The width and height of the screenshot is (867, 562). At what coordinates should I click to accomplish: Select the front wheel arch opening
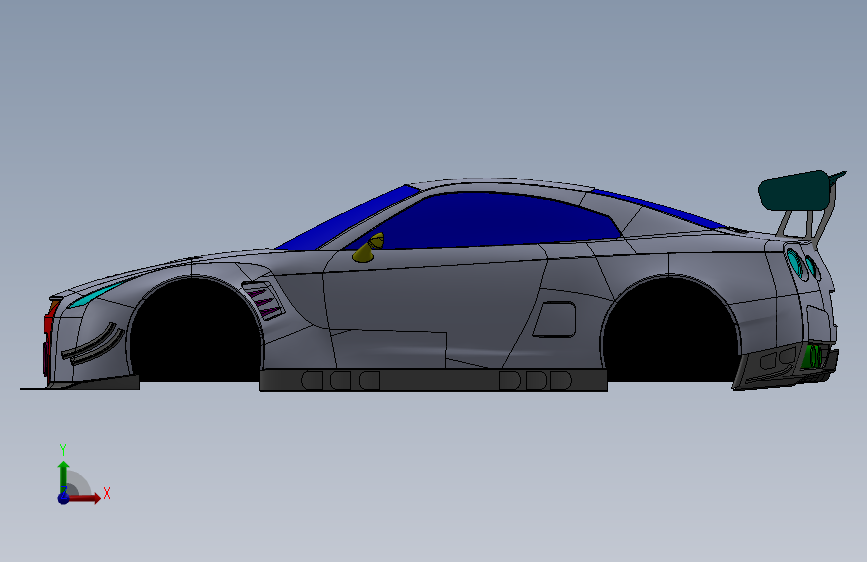[x=196, y=332]
